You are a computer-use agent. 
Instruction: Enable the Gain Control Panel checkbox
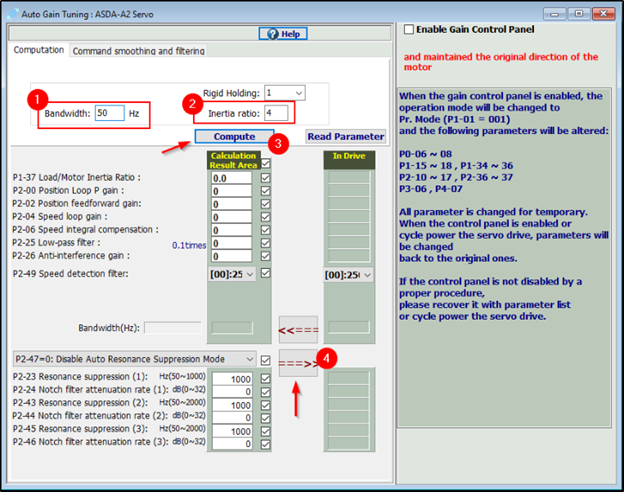point(409,30)
